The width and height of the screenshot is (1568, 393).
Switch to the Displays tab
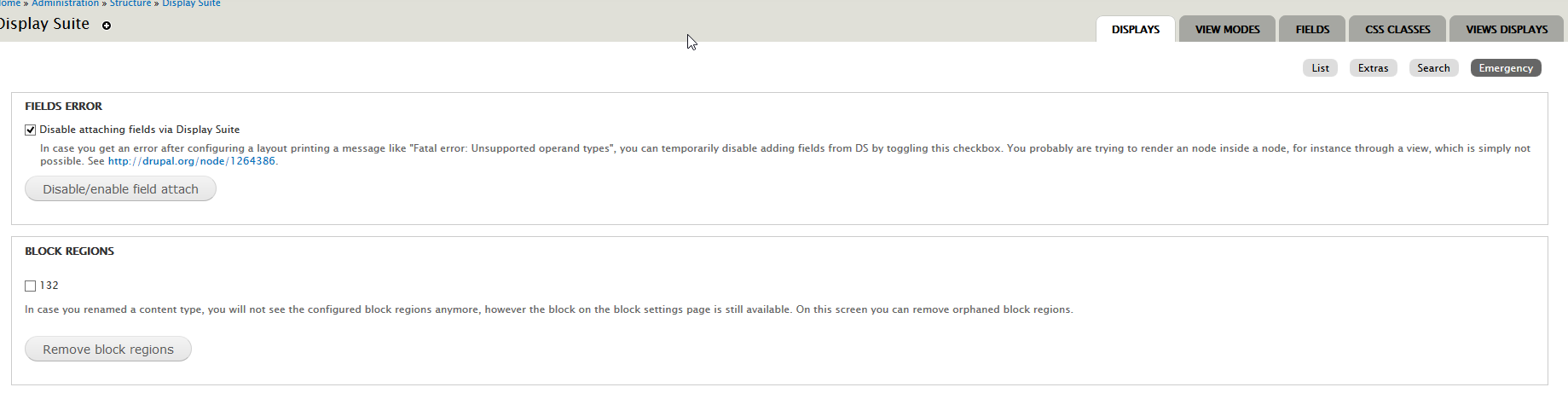point(1135,30)
